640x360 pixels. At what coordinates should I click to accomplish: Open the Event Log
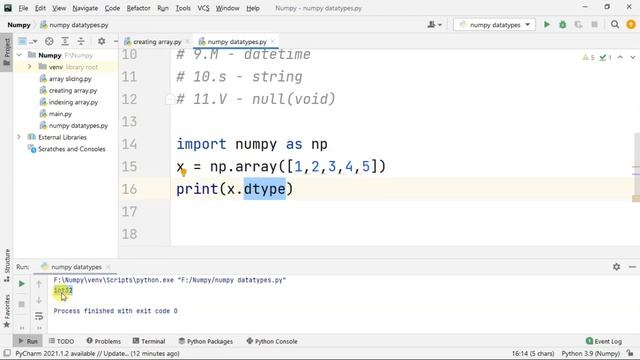click(604, 341)
